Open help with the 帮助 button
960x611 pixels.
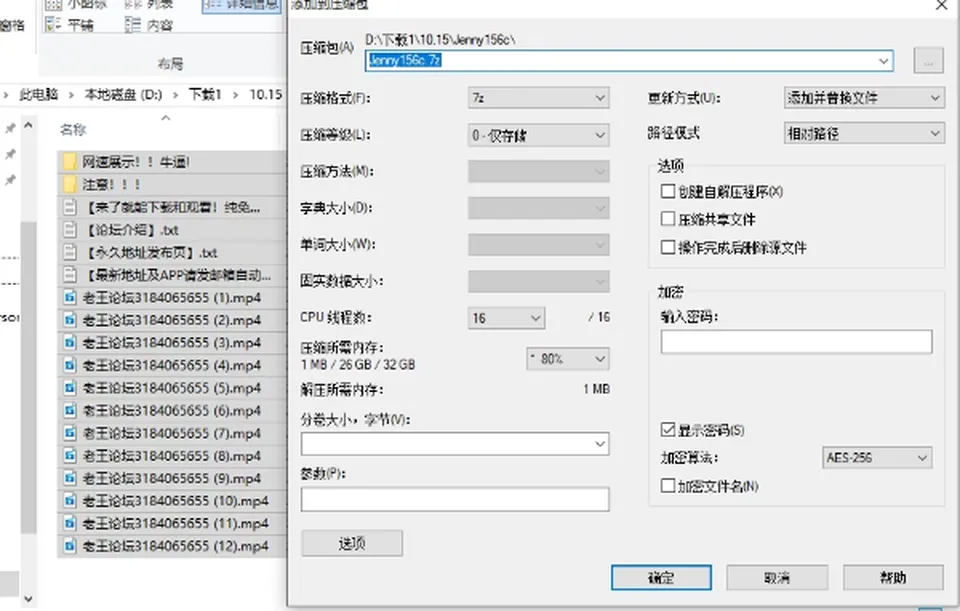[893, 577]
